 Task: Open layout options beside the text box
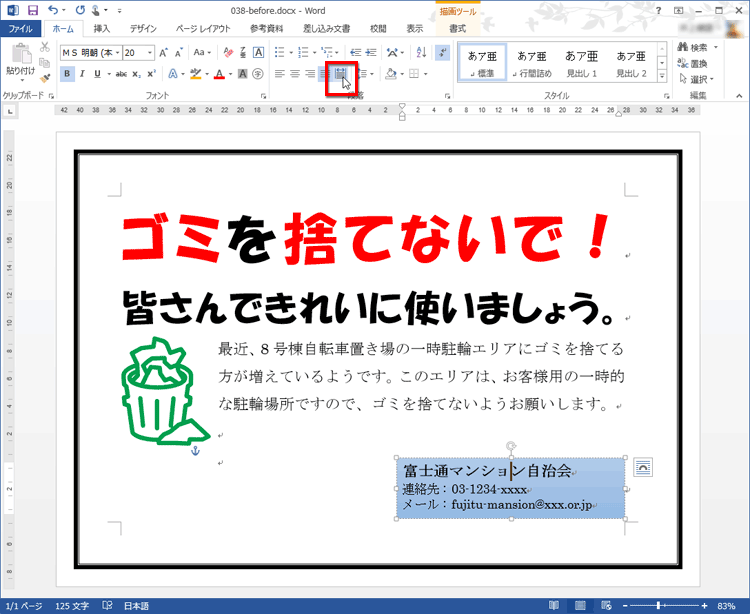643,467
